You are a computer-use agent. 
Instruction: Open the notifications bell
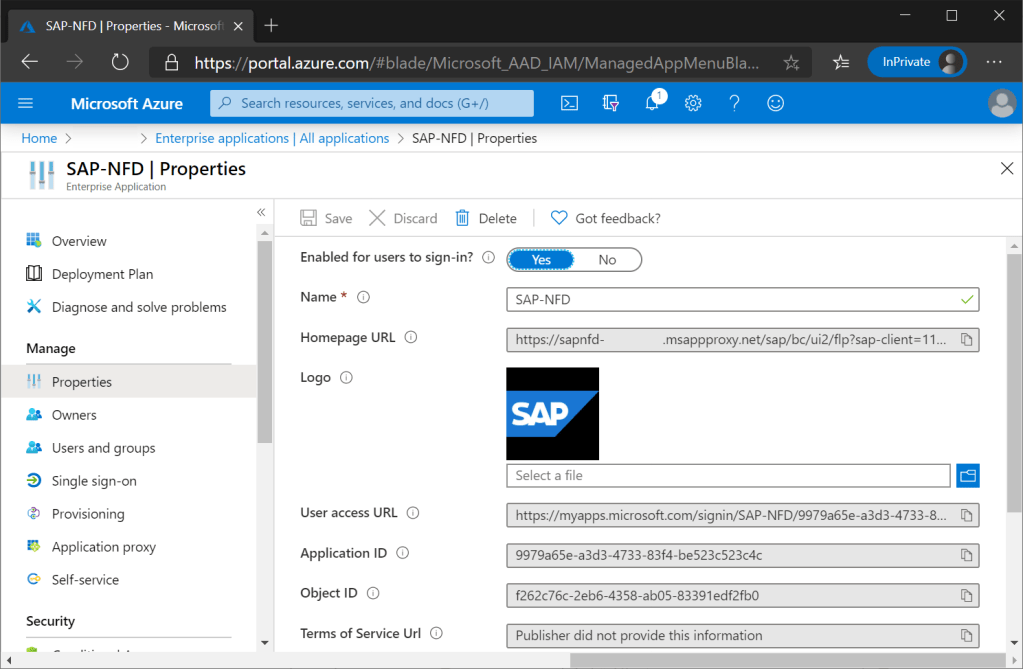point(653,103)
